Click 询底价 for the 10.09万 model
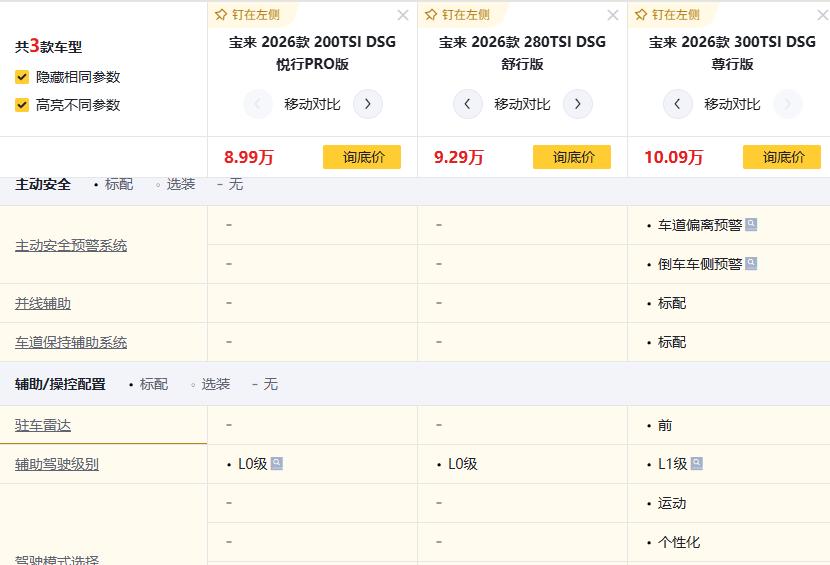 [781, 157]
